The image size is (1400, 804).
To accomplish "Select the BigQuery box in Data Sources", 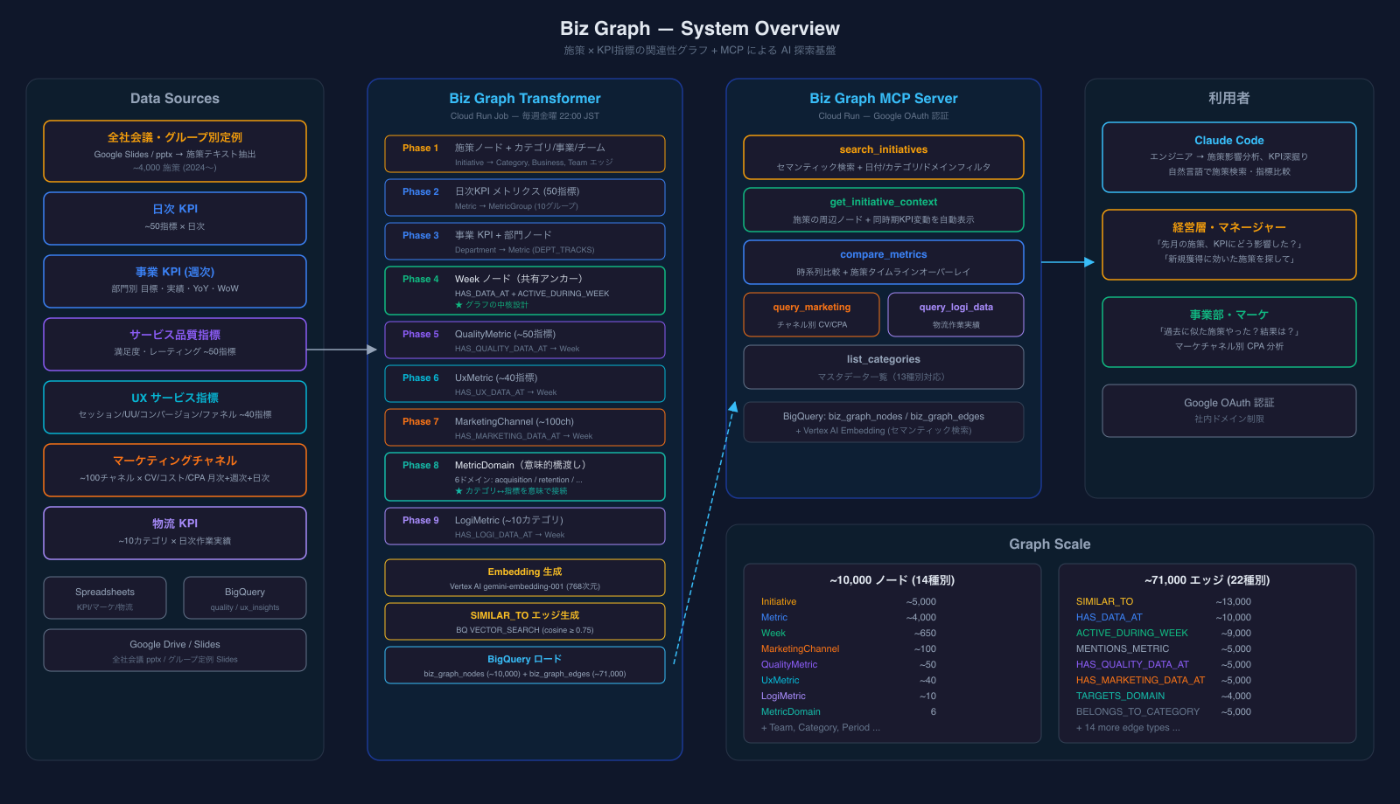I will pyautogui.click(x=245, y=598).
